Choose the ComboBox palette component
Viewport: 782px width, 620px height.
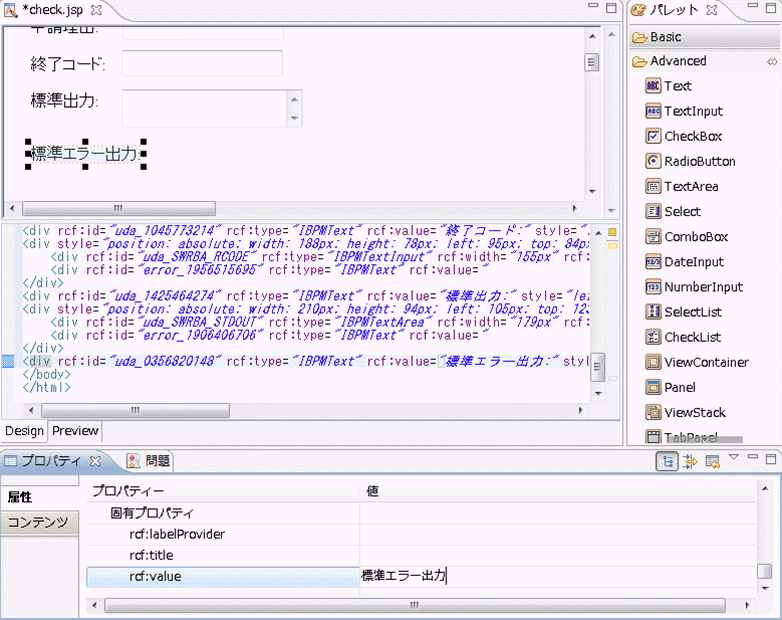click(x=695, y=237)
